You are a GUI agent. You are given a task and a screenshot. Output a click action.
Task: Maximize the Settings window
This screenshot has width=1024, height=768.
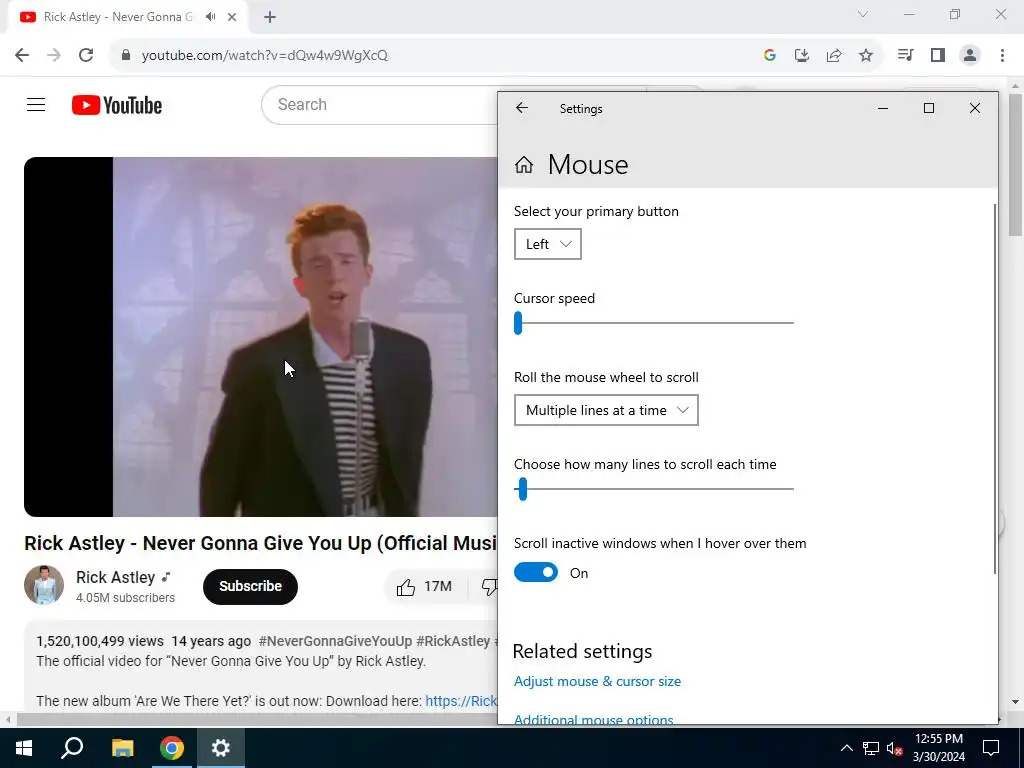[929, 108]
